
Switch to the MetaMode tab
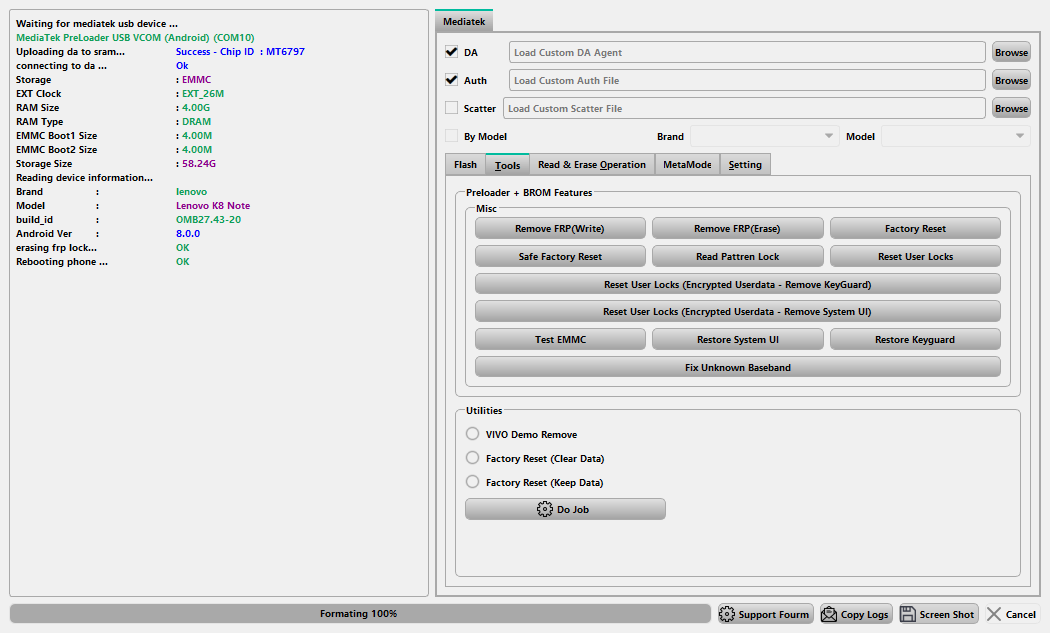click(x=687, y=165)
